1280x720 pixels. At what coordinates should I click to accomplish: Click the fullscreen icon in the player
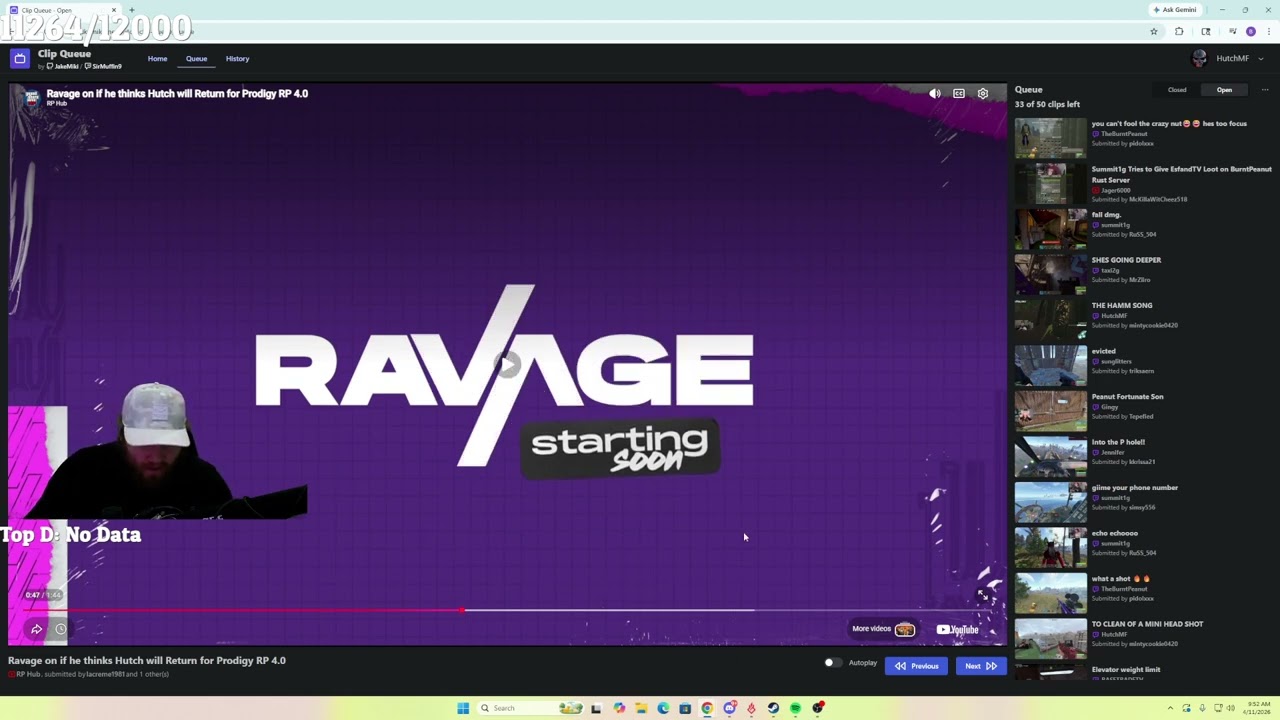(x=983, y=597)
